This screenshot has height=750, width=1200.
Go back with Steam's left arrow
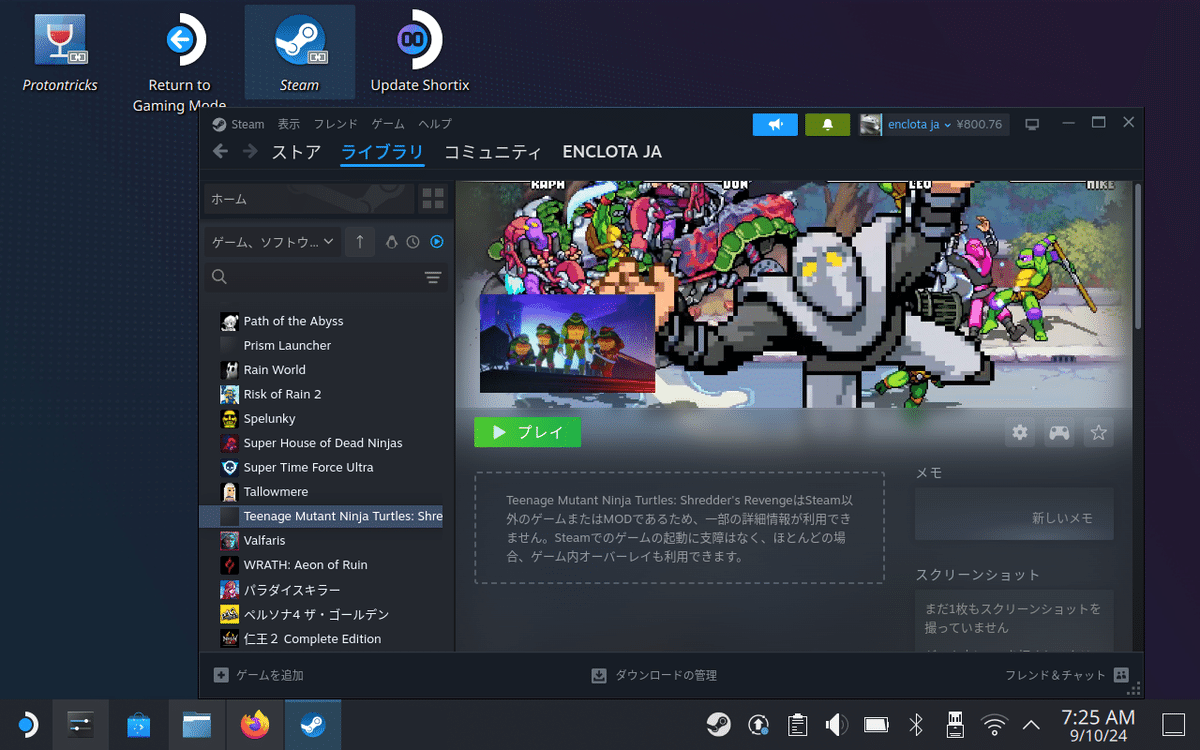click(x=221, y=152)
